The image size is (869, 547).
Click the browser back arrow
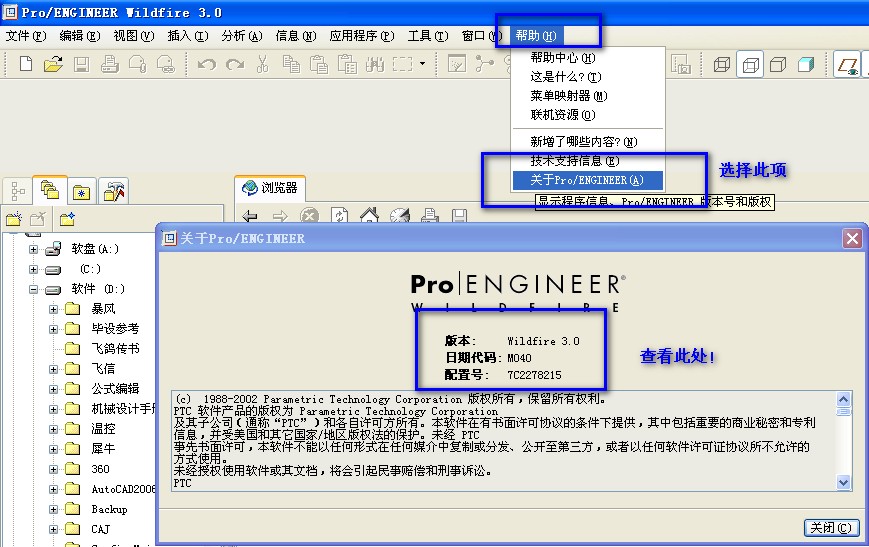(x=250, y=216)
